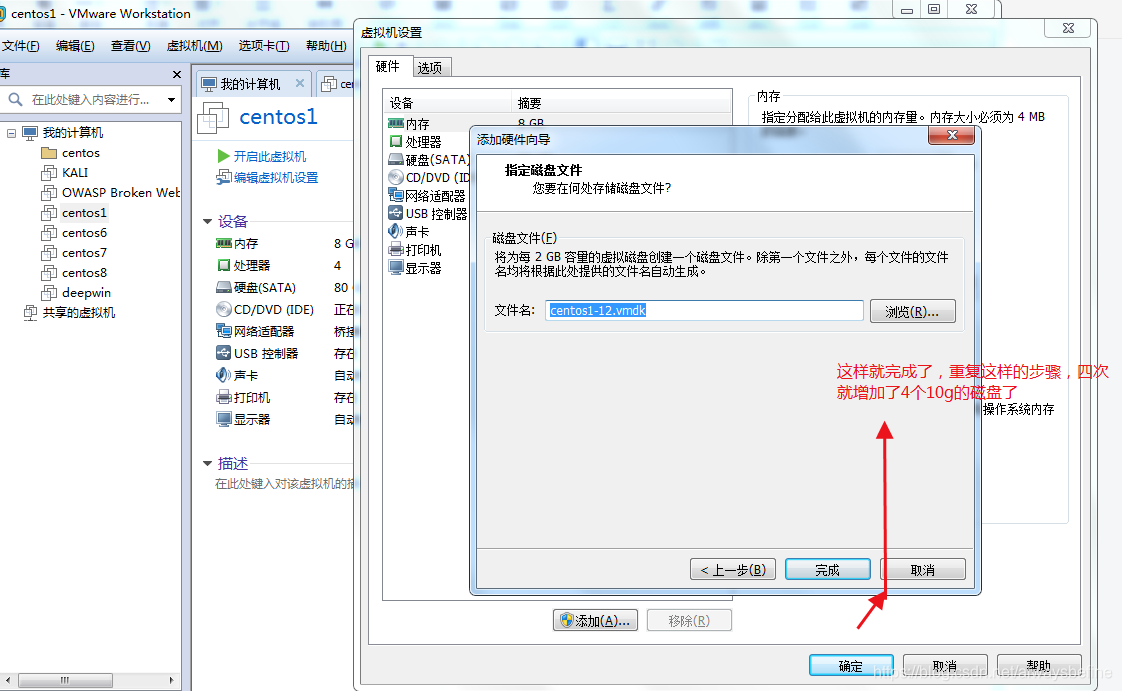This screenshot has height=691, width=1122.
Task: Click 确定 button in settings dialog
Action: click(x=851, y=666)
